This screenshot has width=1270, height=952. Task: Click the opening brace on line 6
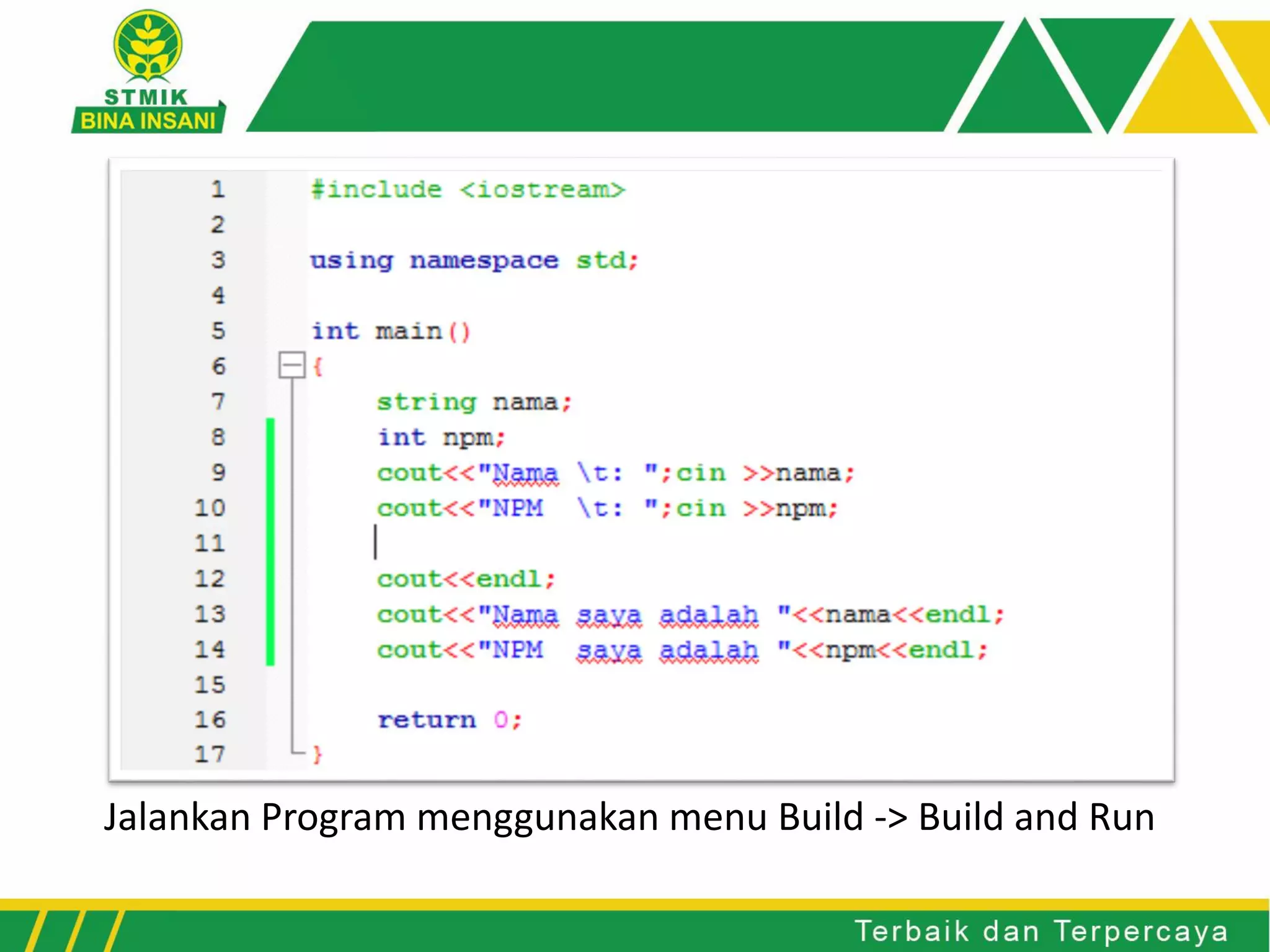(x=317, y=366)
